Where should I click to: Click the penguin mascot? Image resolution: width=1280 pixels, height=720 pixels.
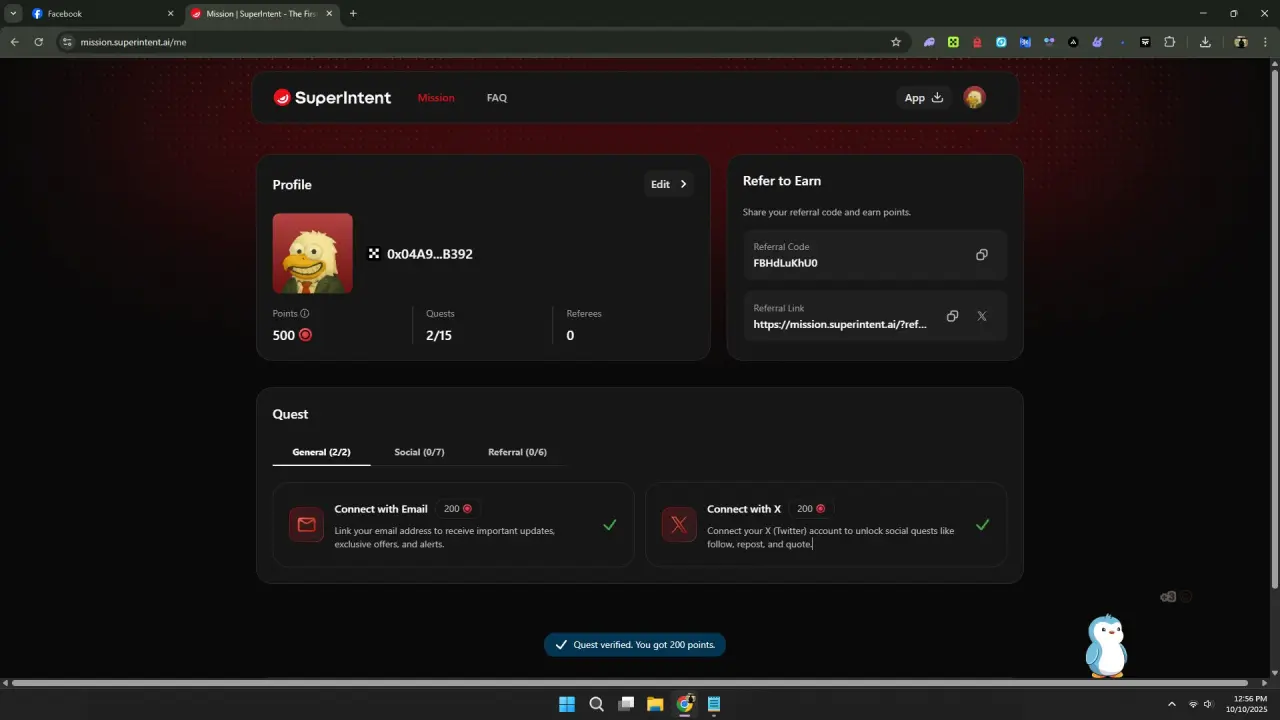tap(1106, 646)
